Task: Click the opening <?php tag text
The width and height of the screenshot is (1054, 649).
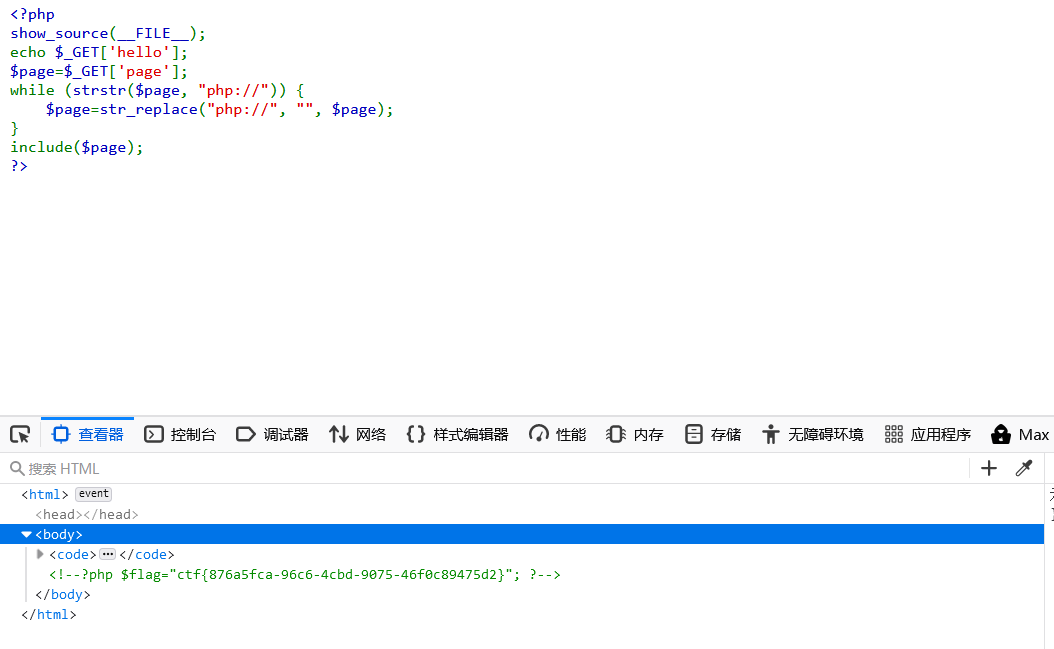Action: click(x=32, y=14)
